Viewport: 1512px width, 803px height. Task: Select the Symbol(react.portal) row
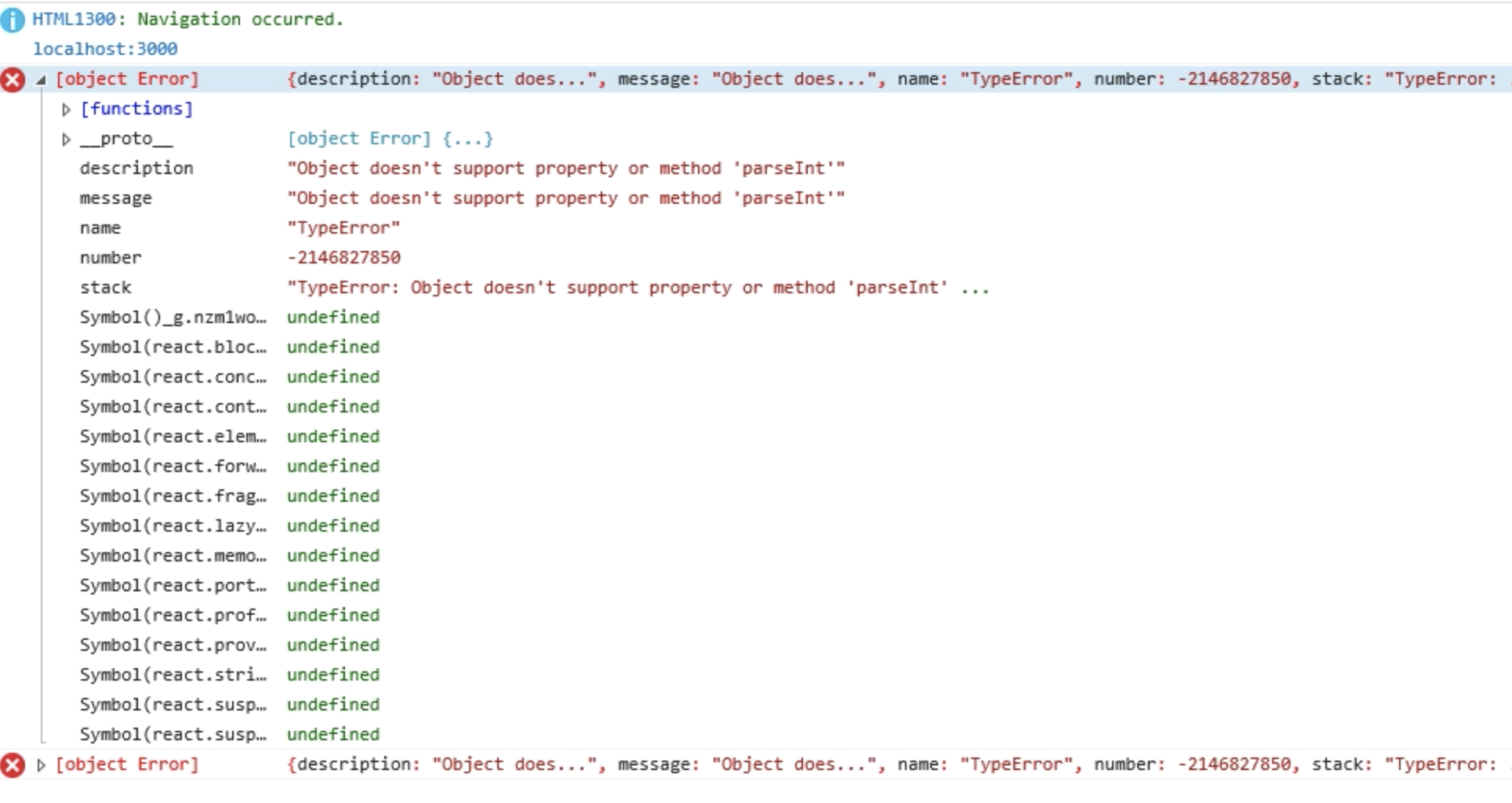point(173,585)
